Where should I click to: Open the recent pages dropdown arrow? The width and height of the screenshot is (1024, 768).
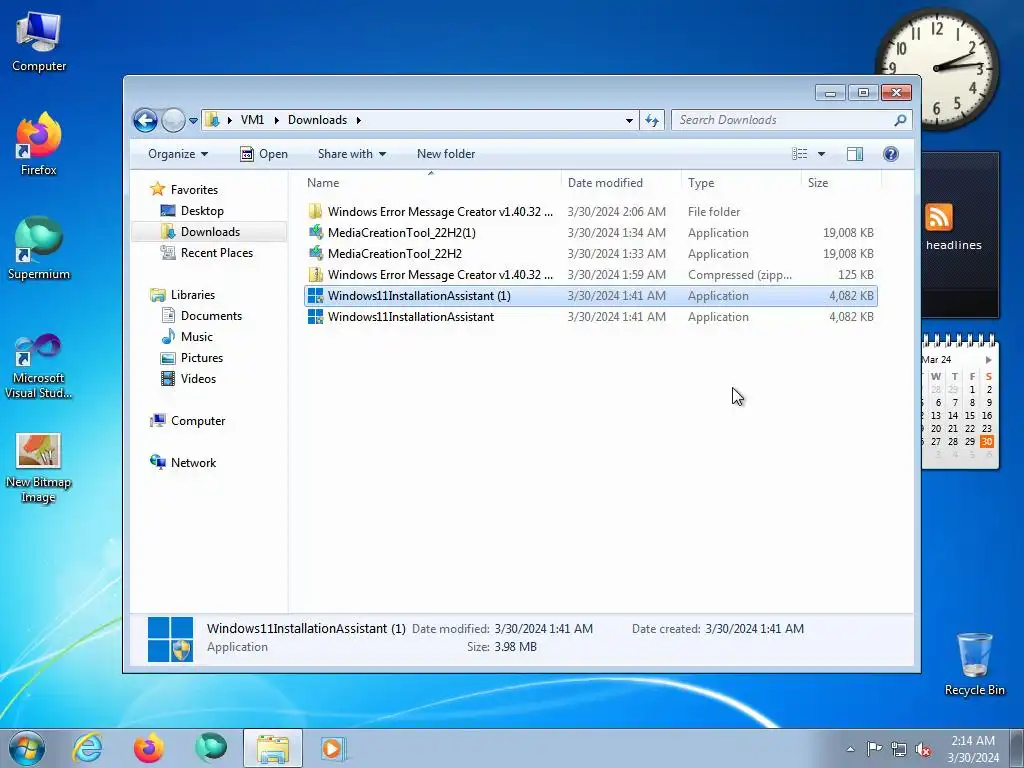(193, 121)
